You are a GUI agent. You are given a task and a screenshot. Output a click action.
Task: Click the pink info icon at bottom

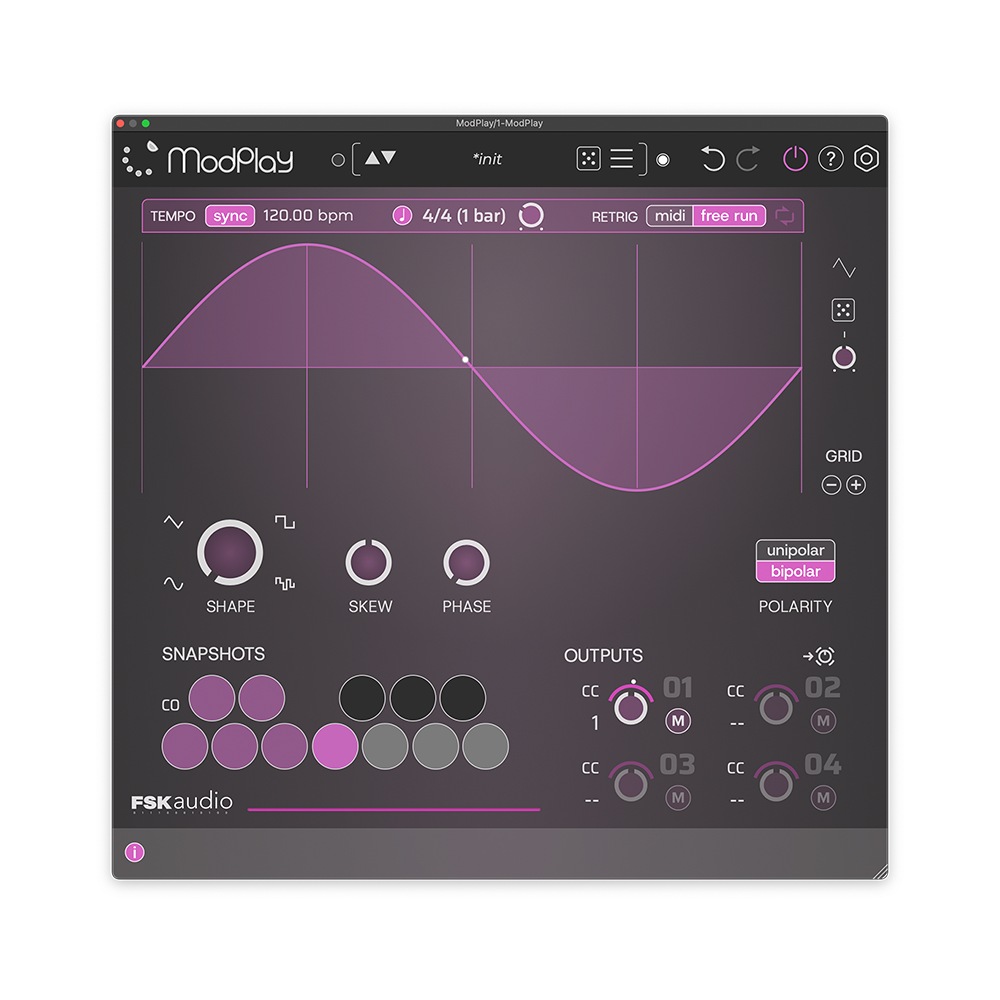click(x=135, y=852)
